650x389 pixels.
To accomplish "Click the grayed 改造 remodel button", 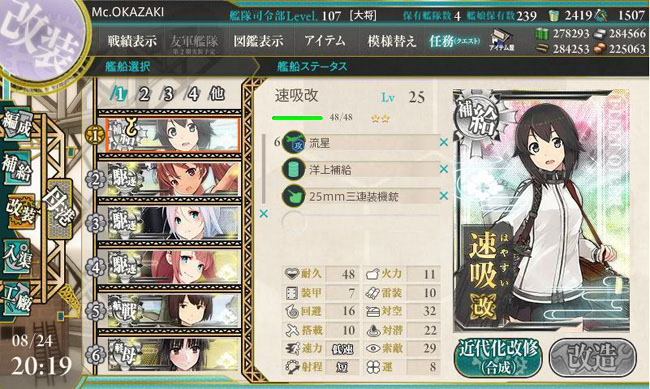I will [x=593, y=357].
